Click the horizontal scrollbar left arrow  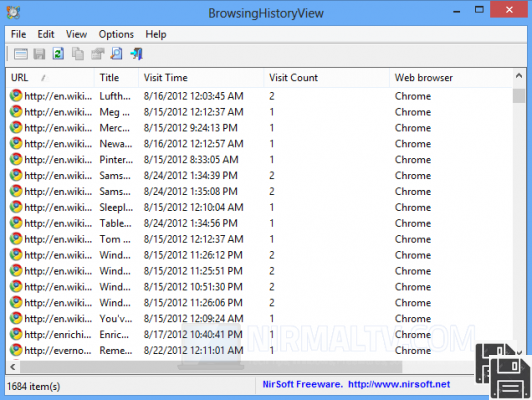(x=13, y=367)
